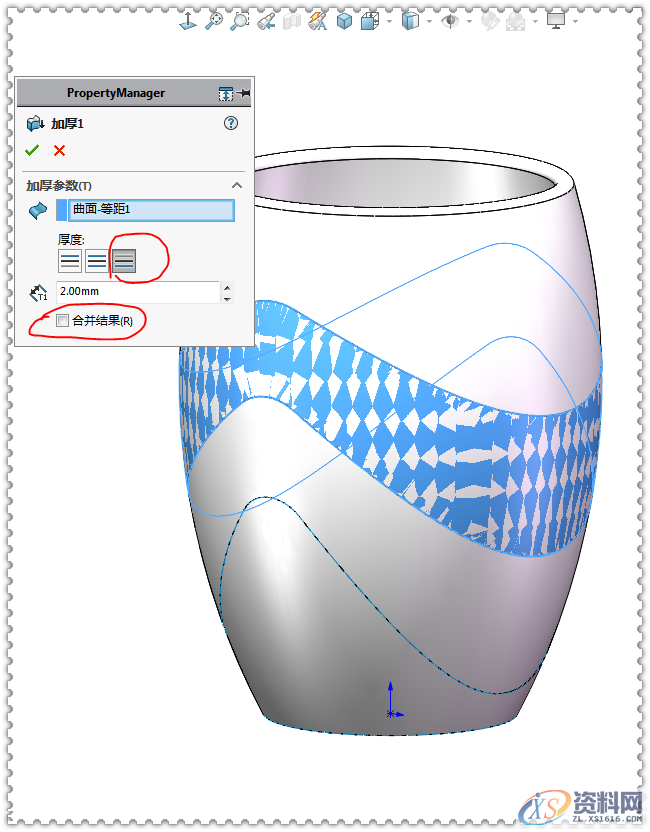Cancel the thicken with the red X
The height and width of the screenshot is (832, 650).
pyautogui.click(x=59, y=151)
